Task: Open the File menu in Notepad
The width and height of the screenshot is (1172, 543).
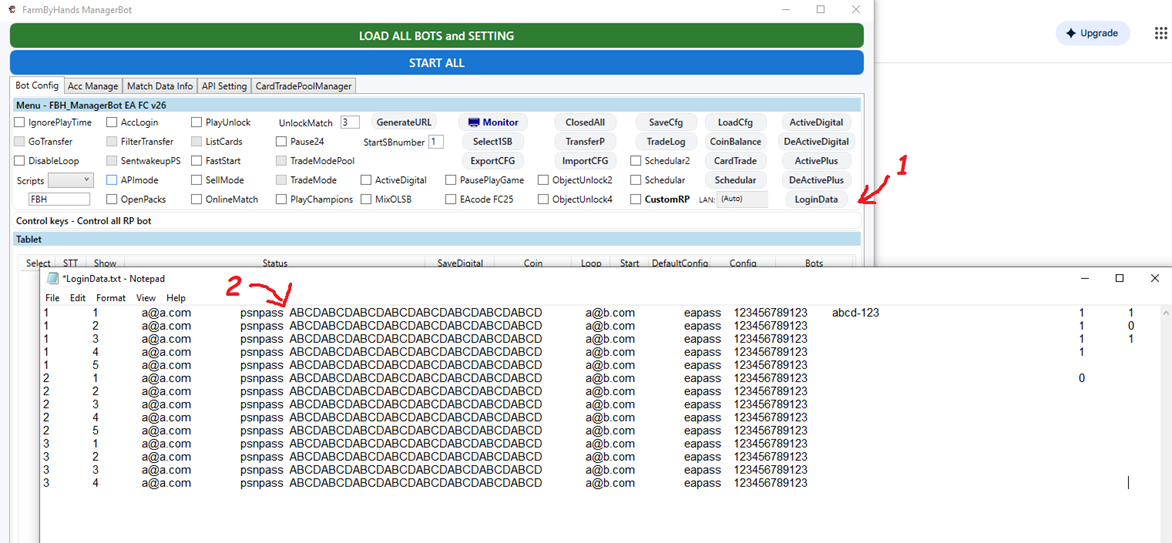Action: coord(53,298)
